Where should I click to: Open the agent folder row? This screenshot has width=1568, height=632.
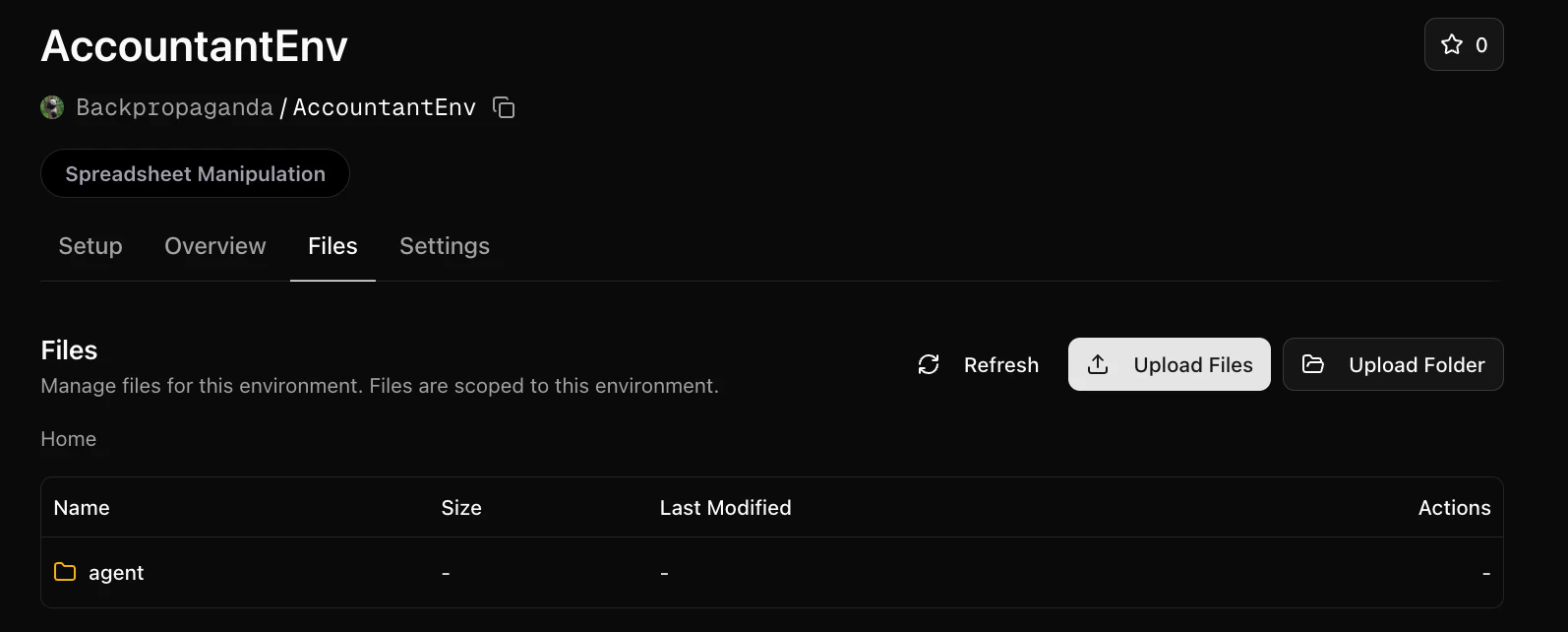[116, 572]
